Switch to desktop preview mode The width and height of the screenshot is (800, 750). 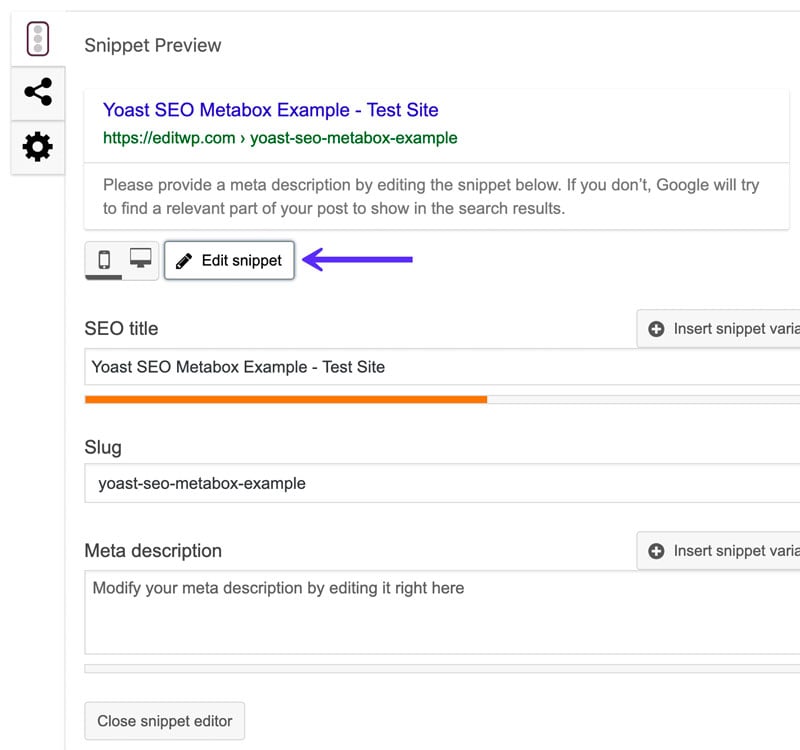point(140,259)
